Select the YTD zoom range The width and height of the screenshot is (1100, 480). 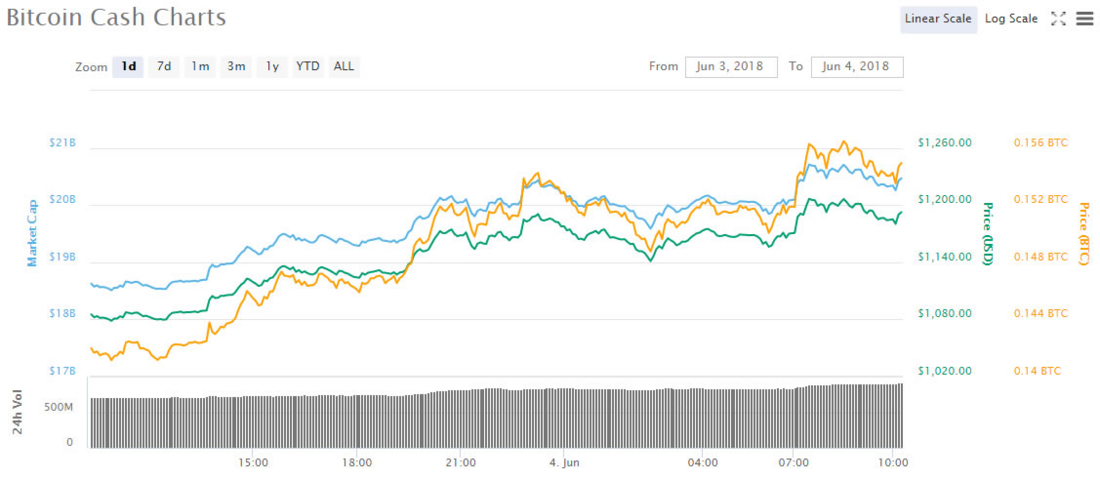[x=307, y=67]
